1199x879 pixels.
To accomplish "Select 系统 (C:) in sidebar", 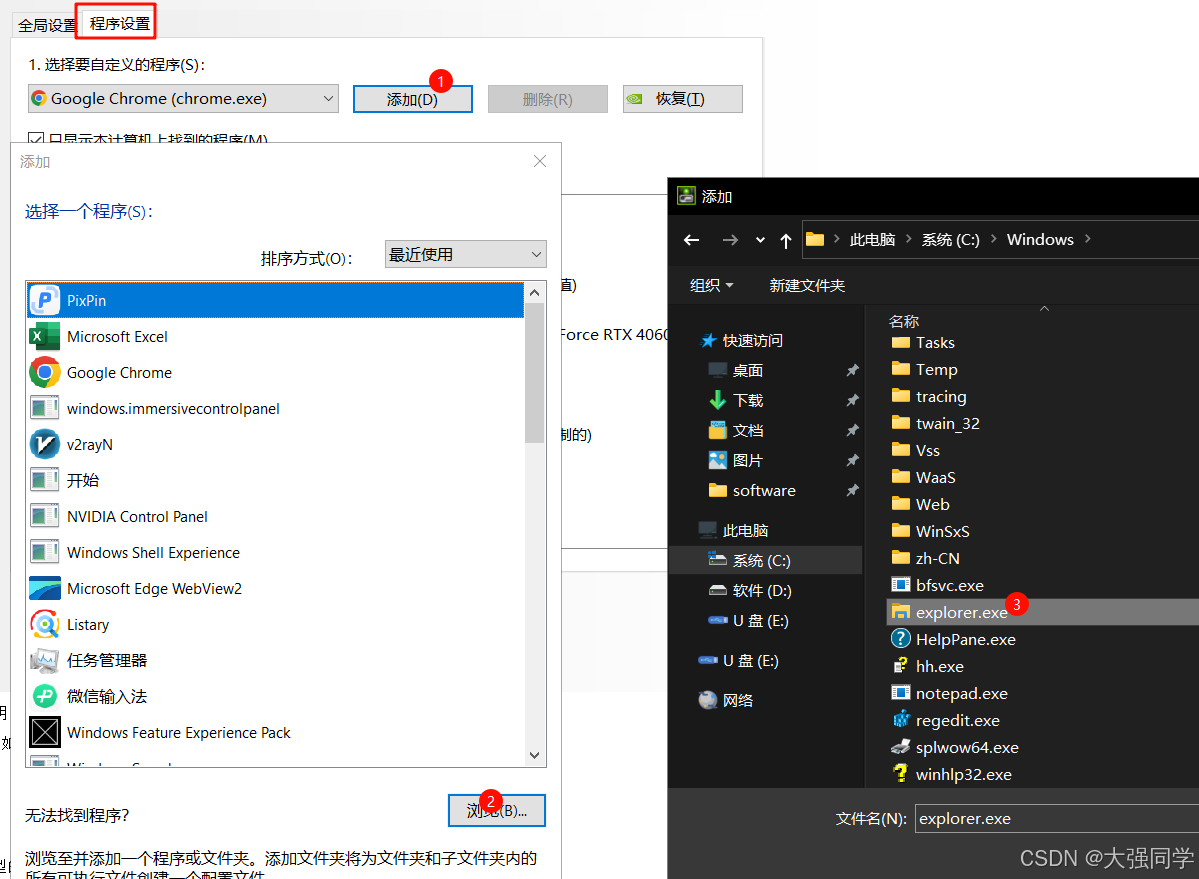I will 765,560.
